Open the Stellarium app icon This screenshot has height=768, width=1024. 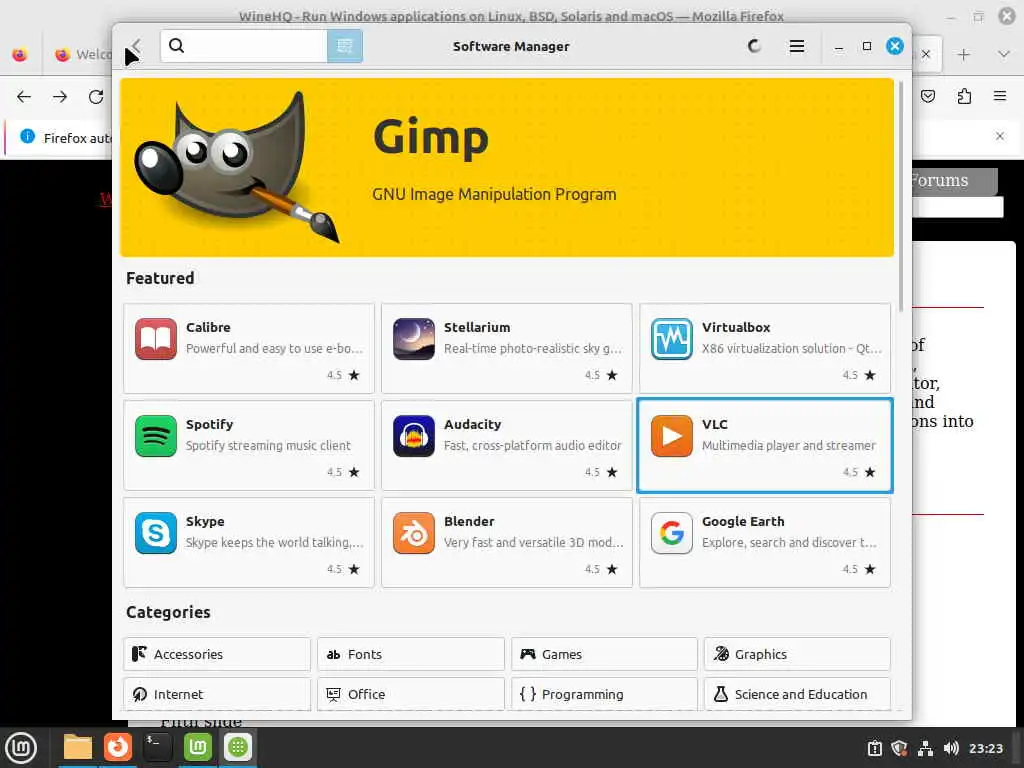point(413,338)
